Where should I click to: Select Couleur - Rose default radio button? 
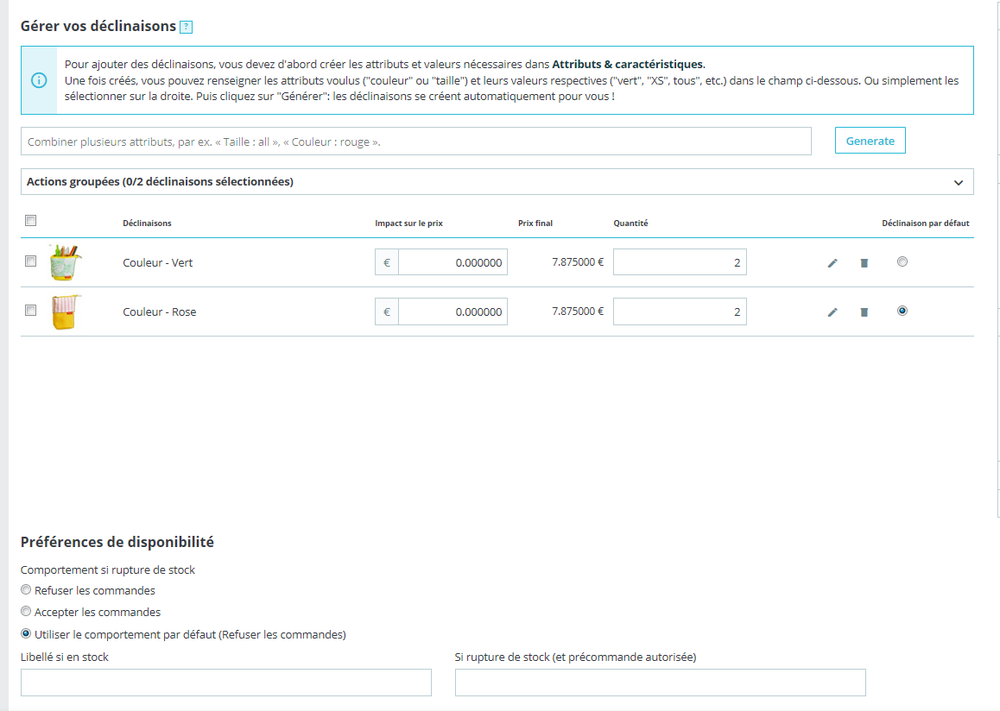(x=902, y=311)
